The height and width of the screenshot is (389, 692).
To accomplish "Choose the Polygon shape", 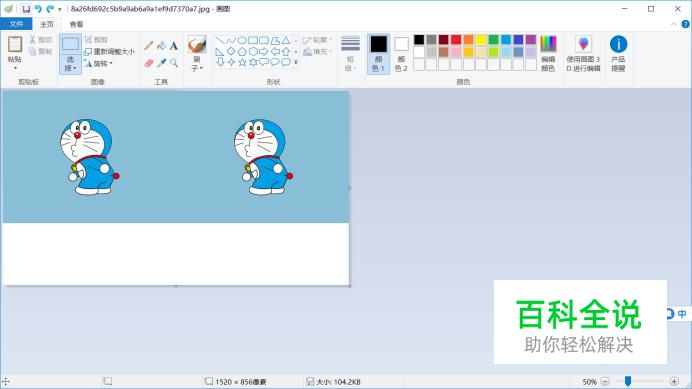I will tap(275, 41).
